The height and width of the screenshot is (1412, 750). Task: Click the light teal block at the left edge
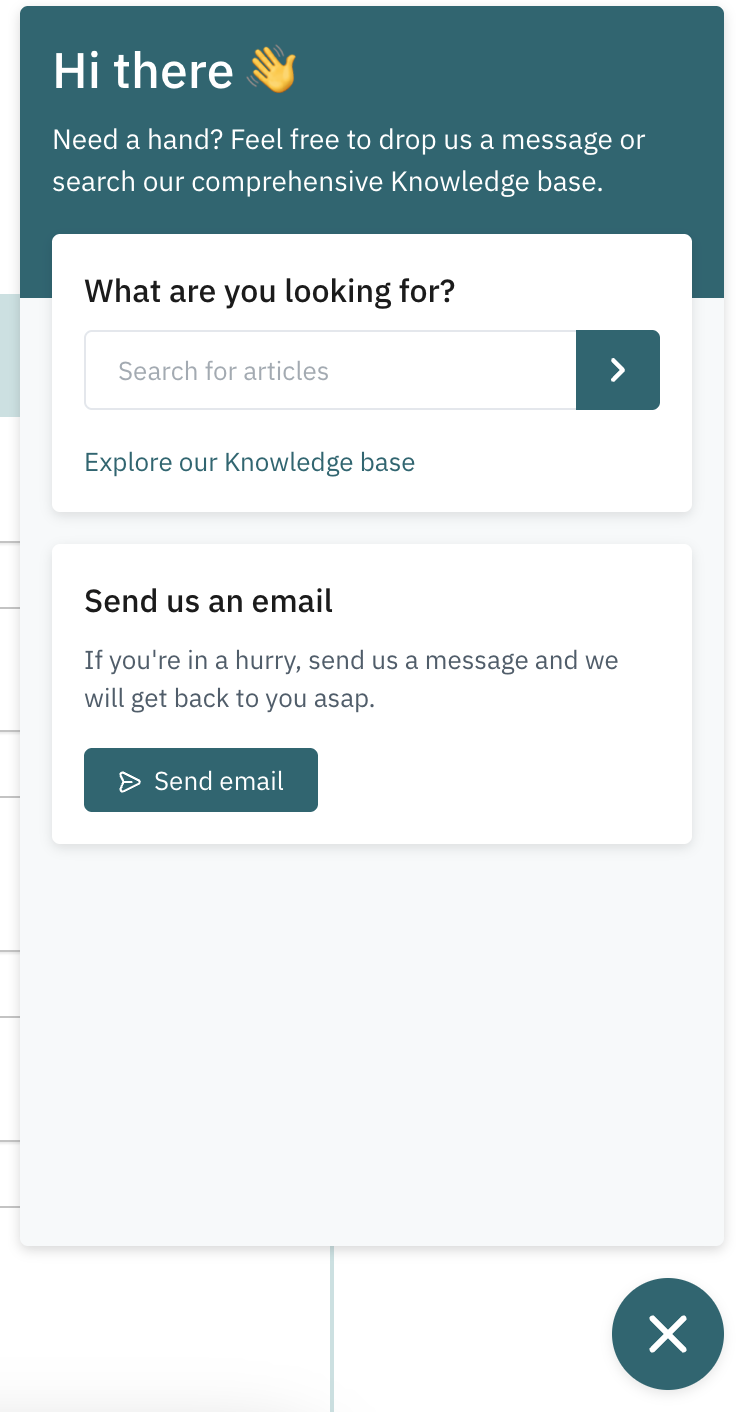coord(9,355)
